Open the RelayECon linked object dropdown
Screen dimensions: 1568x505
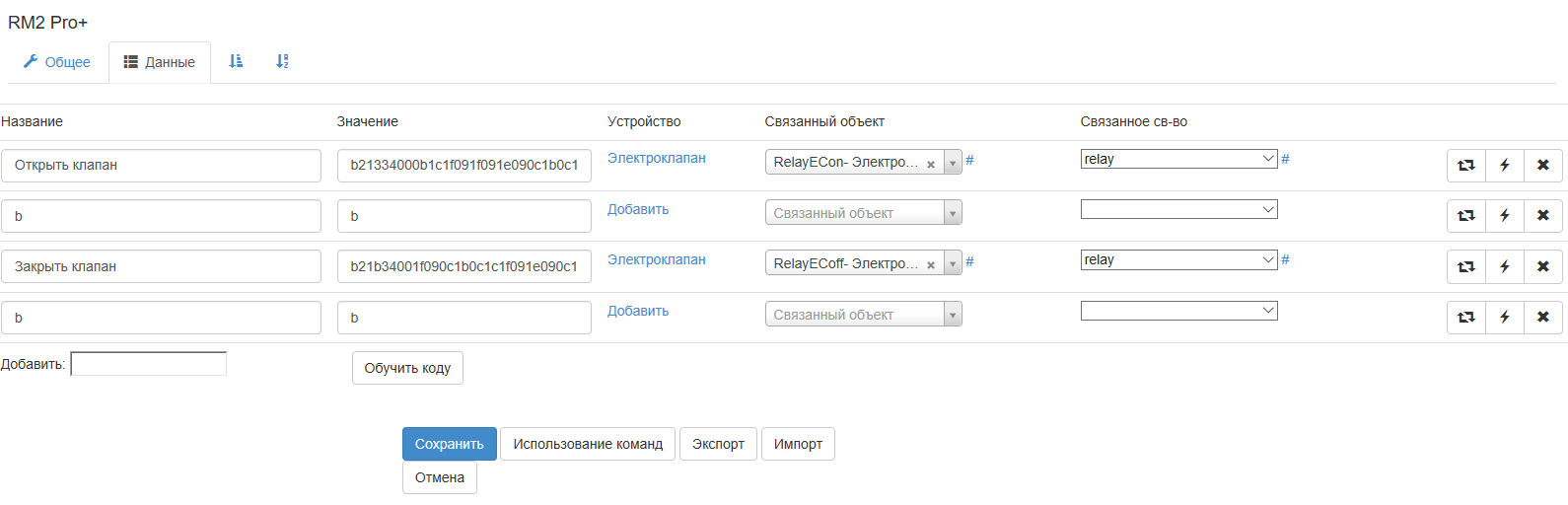click(953, 163)
